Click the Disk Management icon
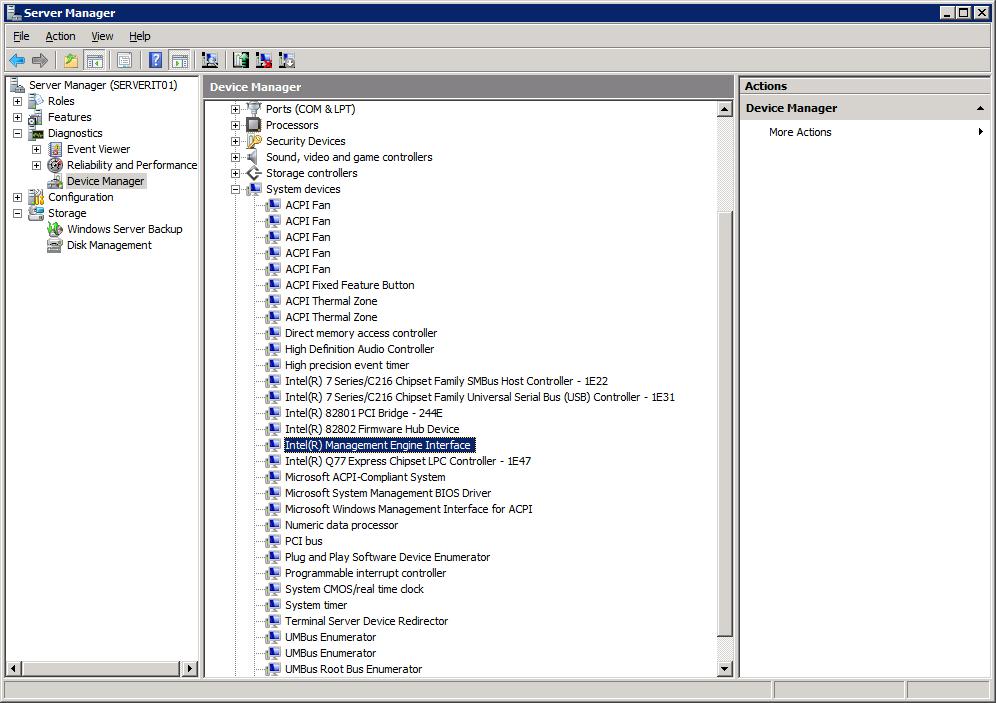The width and height of the screenshot is (996, 703). coord(55,245)
